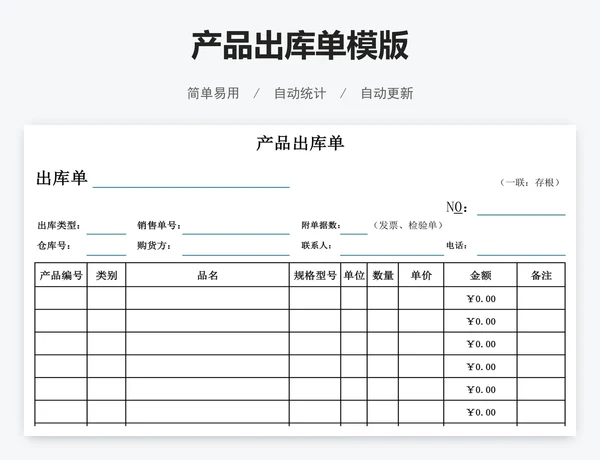
Task: Click the 仓库号 input line
Action: coord(106,254)
